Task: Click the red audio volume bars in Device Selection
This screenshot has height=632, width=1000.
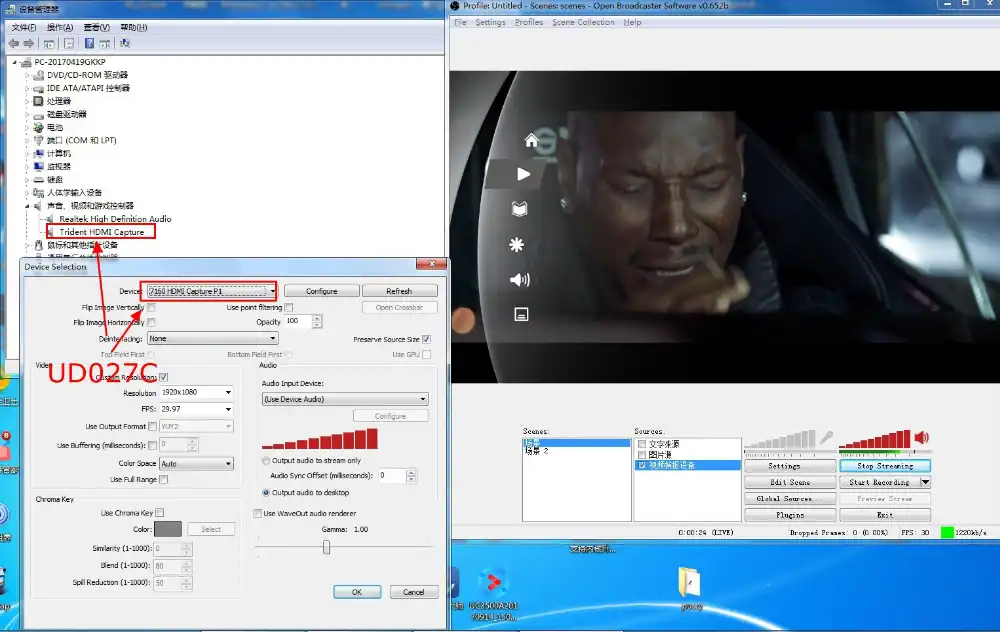Action: point(320,439)
